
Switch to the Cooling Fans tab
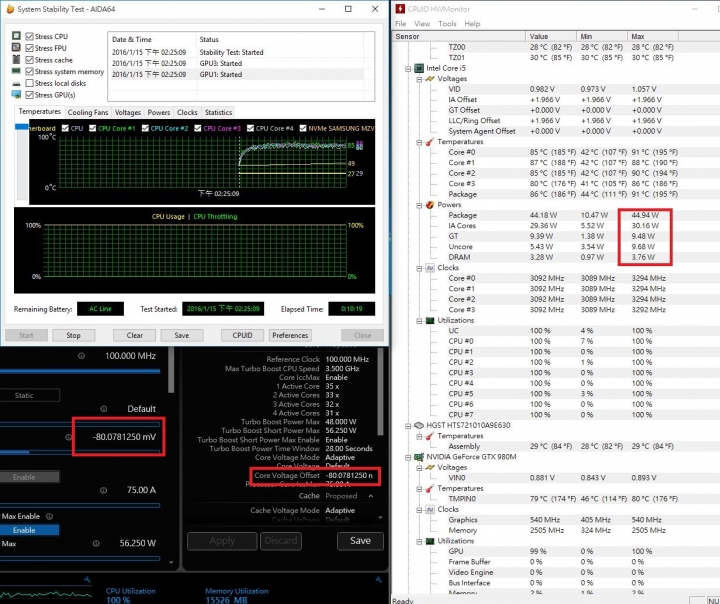tap(88, 112)
